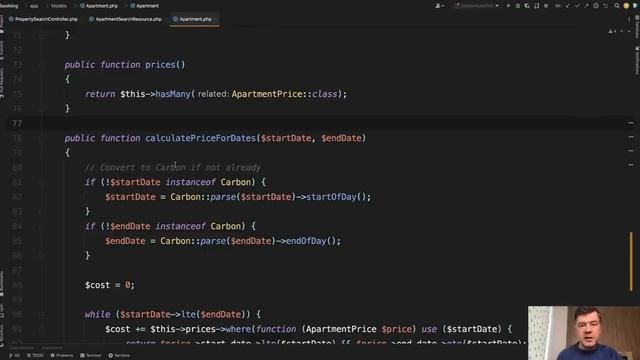The height and width of the screenshot is (360, 640).
Task: Fold the while loop block
Action: pos(41,315)
